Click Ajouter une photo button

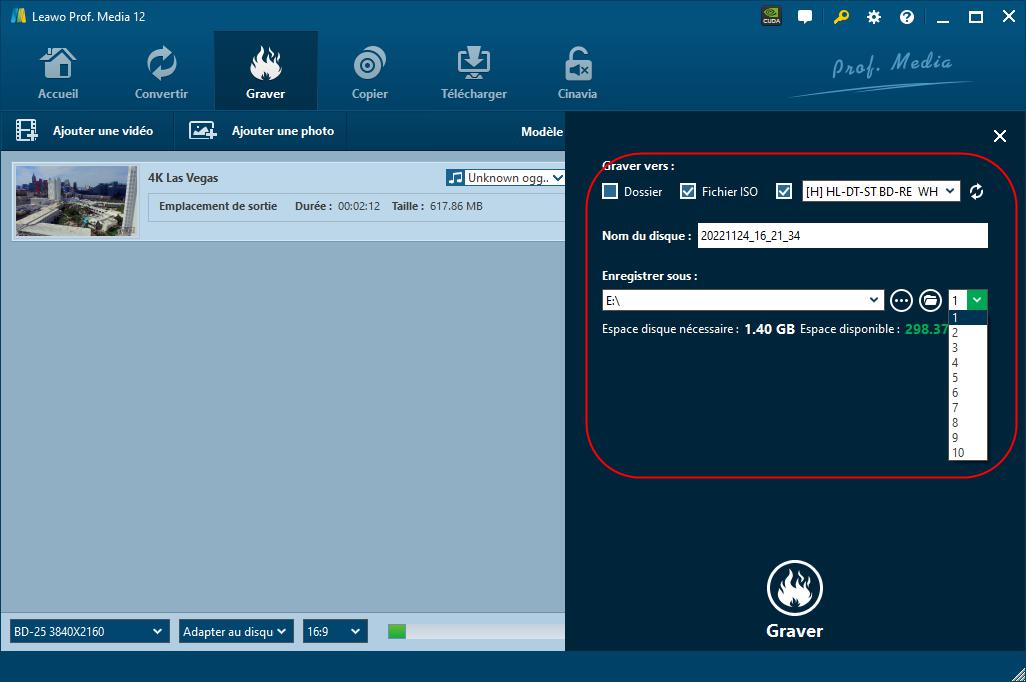click(x=262, y=131)
